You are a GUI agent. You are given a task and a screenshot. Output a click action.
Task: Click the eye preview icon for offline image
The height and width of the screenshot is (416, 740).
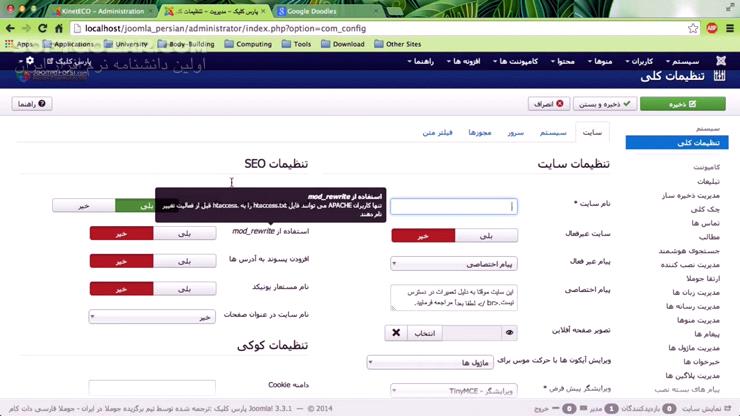509,333
